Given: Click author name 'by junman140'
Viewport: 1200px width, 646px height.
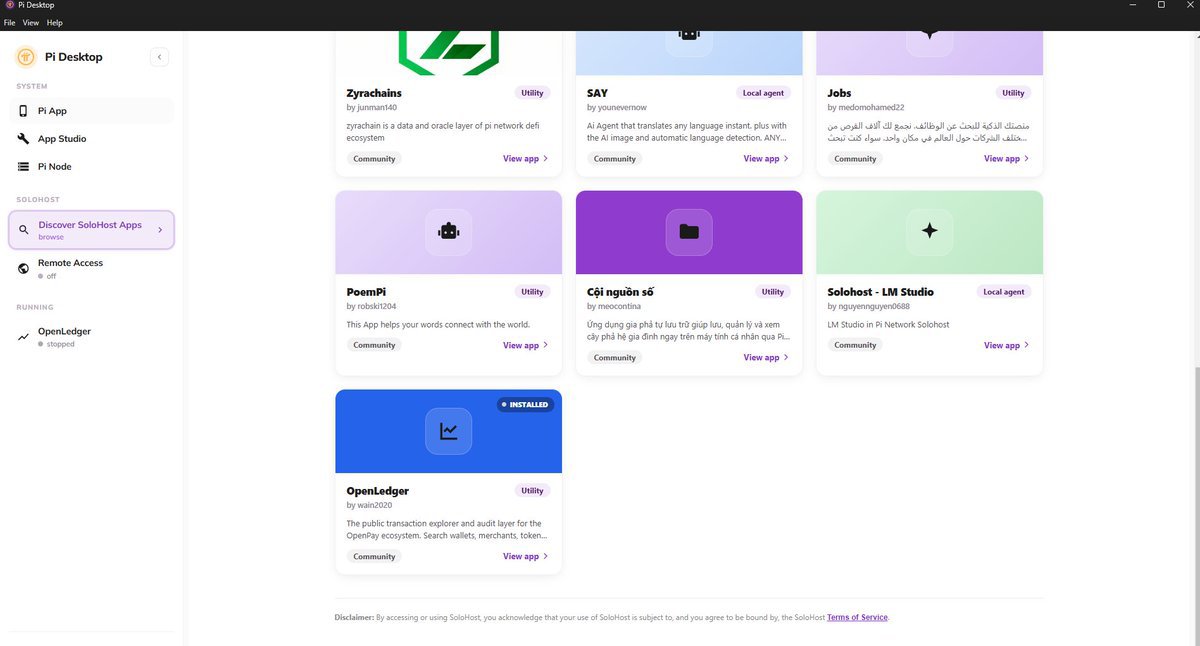Looking at the screenshot, I should click(x=372, y=107).
